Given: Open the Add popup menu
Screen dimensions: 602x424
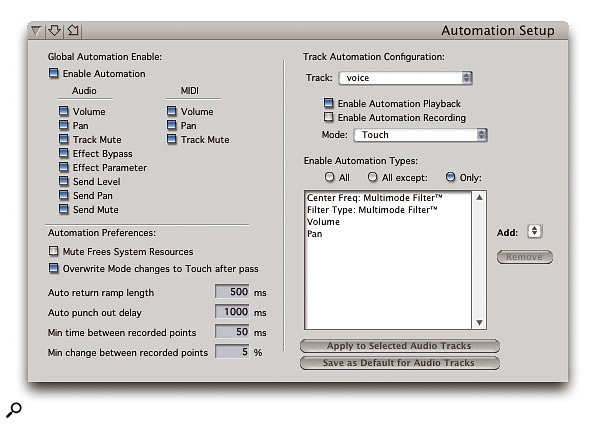Looking at the screenshot, I should tap(534, 232).
